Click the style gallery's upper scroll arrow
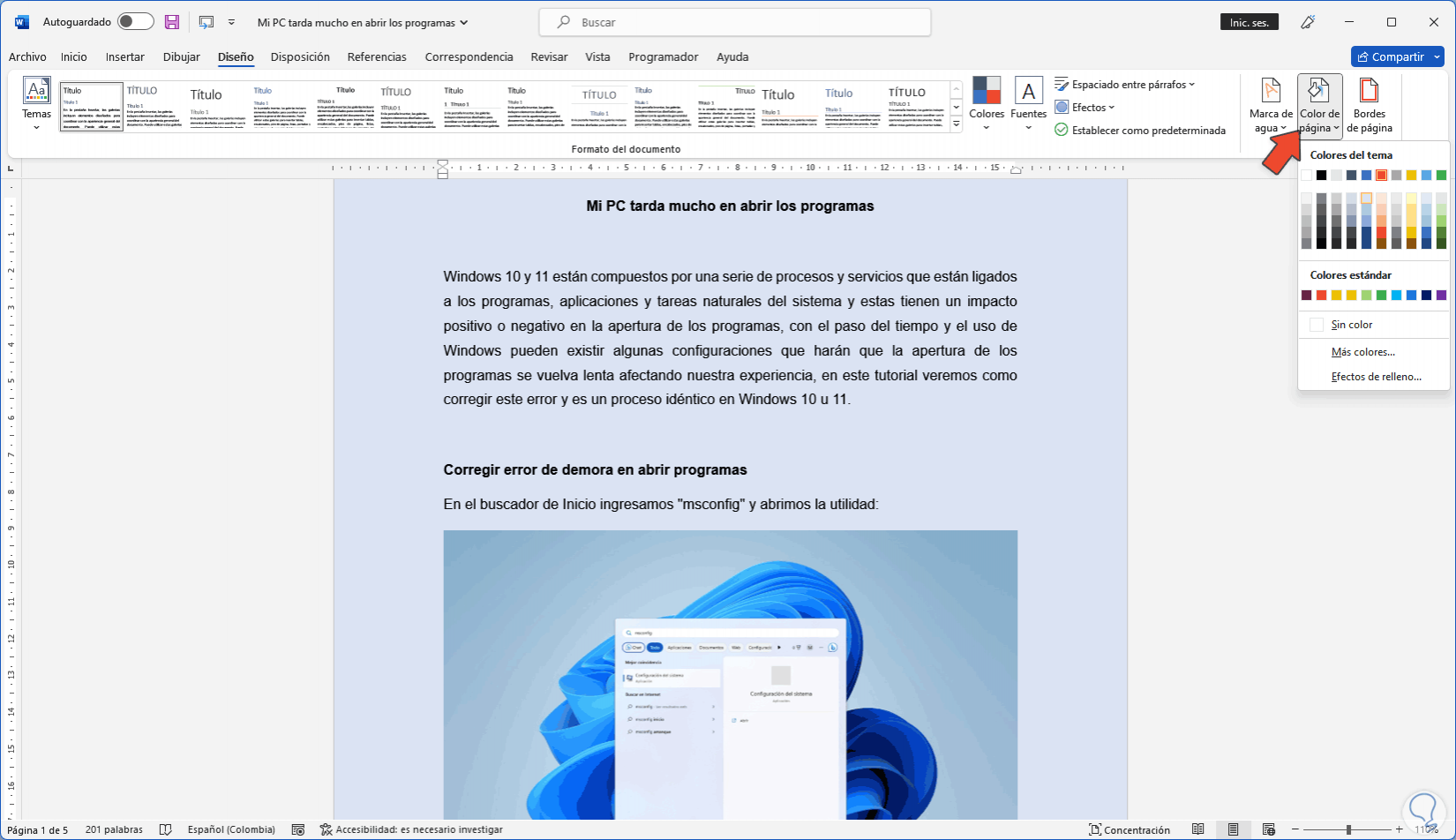 click(x=956, y=89)
